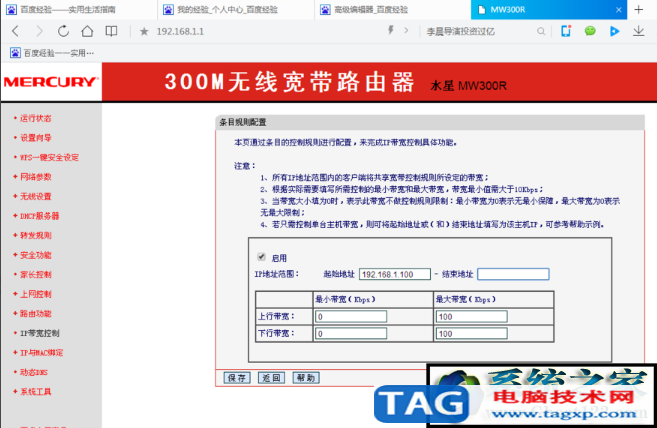Open the green WeChat icon

pyautogui.click(x=590, y=31)
